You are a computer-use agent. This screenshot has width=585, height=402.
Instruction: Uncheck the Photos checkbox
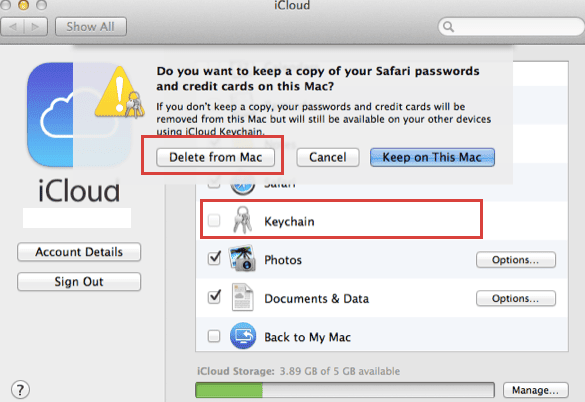[214, 258]
